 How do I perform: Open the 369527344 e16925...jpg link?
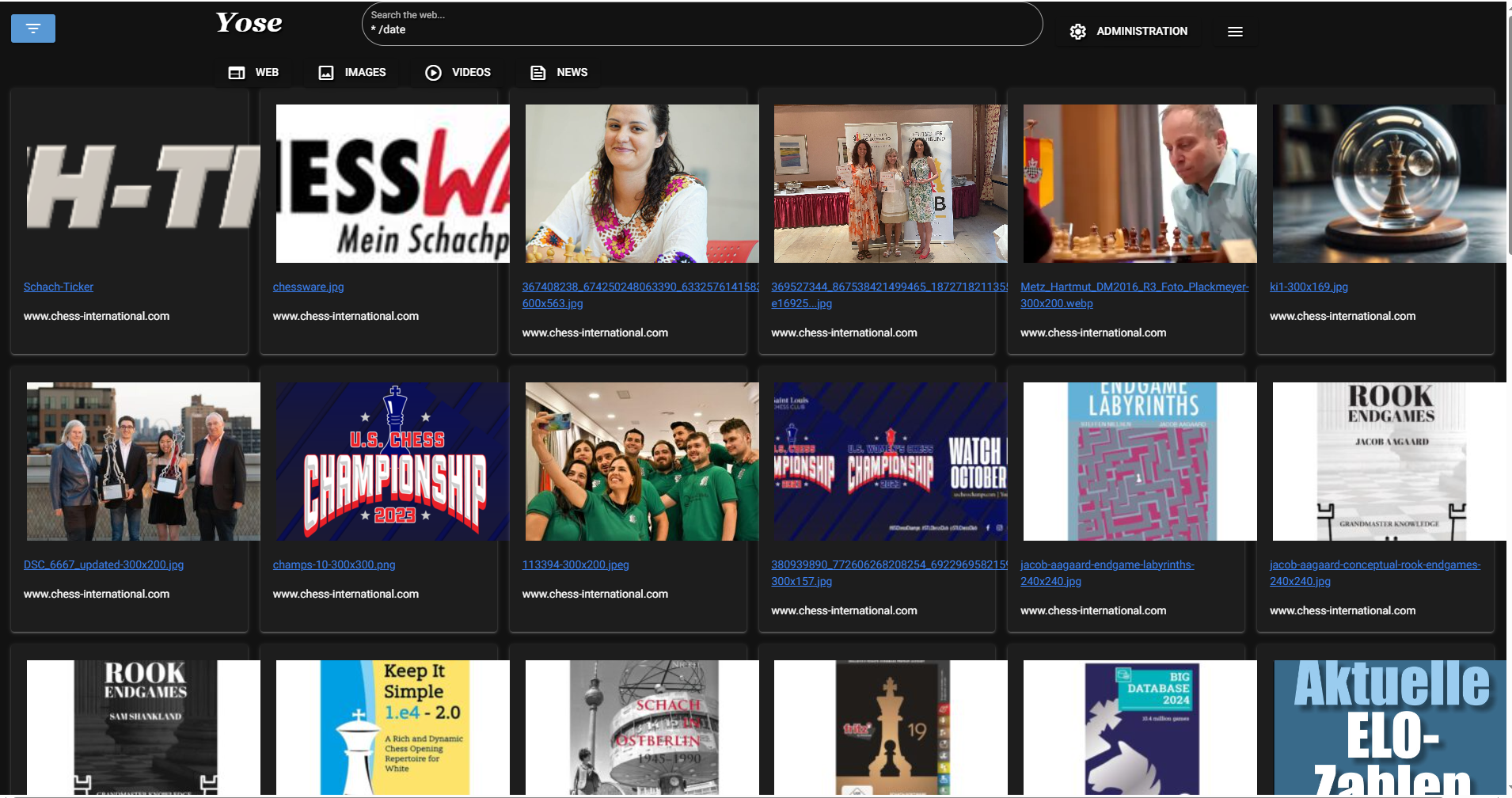889,294
